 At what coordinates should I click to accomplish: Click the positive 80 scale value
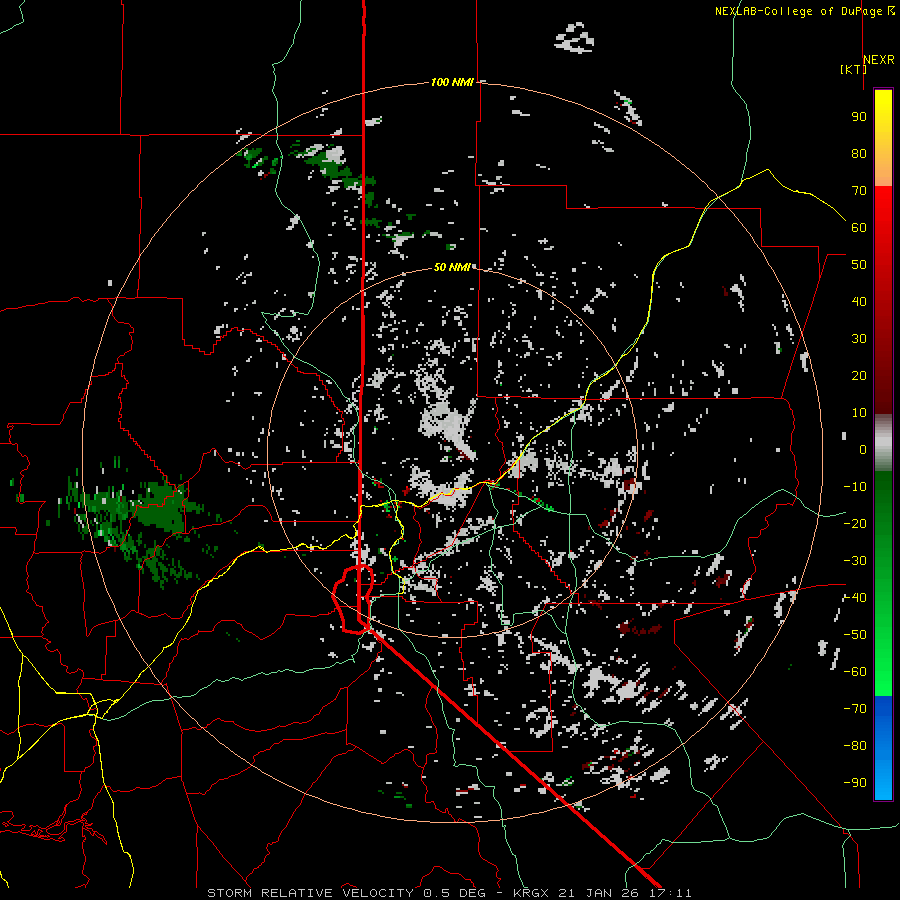[859, 153]
